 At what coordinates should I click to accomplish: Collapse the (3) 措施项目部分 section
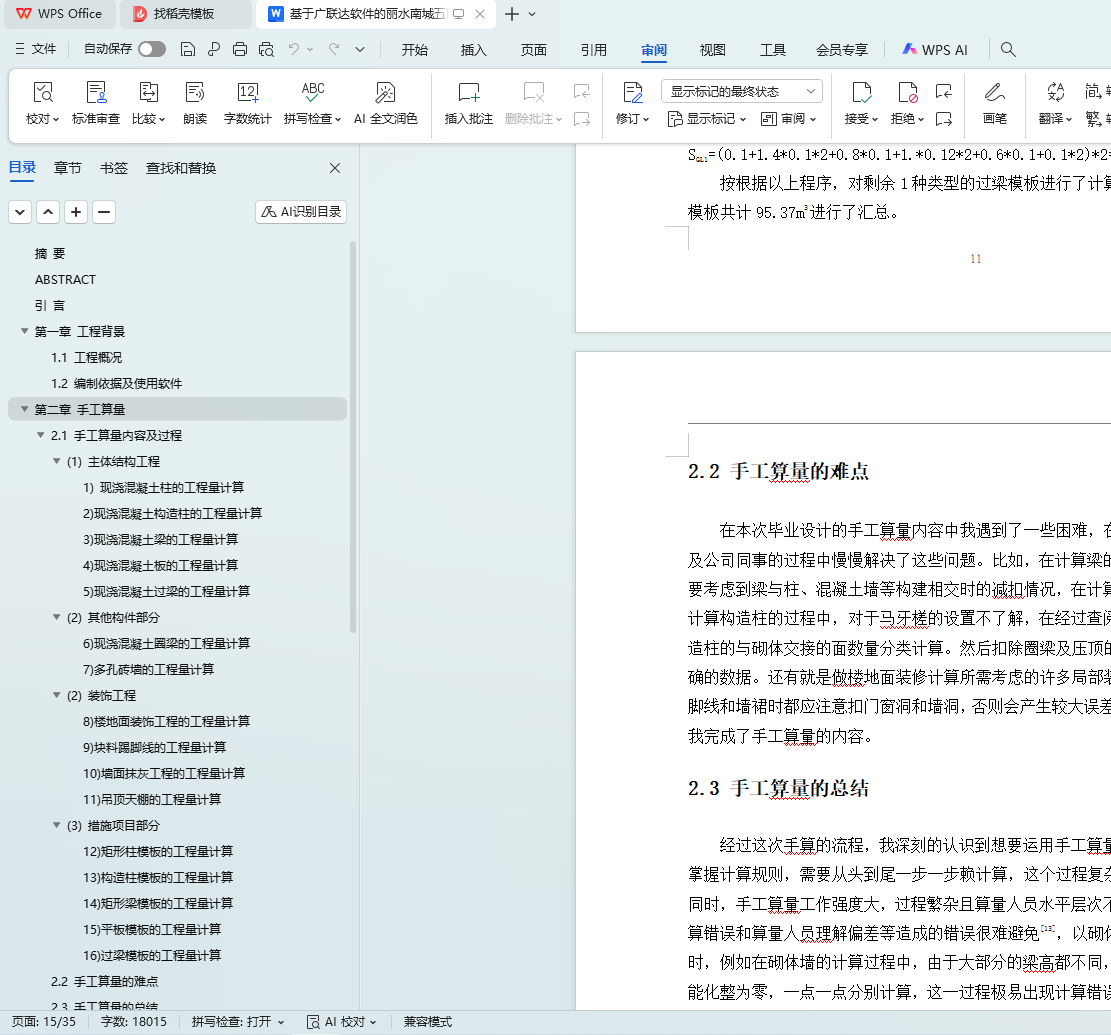57,825
